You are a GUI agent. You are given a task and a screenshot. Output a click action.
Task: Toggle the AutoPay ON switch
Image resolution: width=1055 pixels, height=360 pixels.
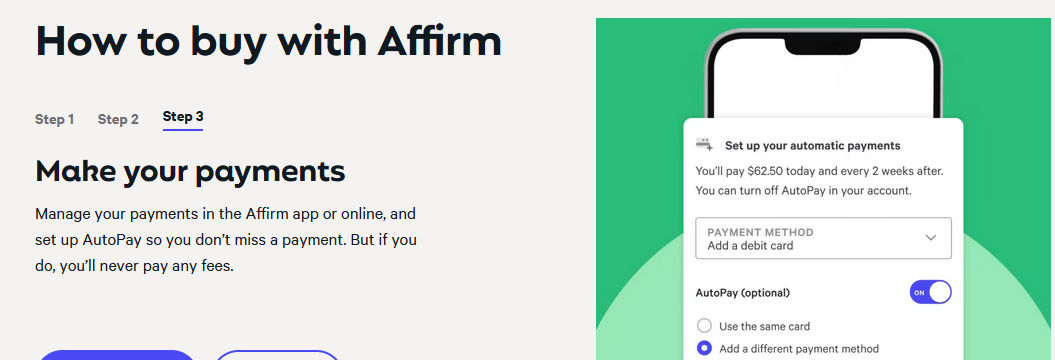click(x=930, y=292)
